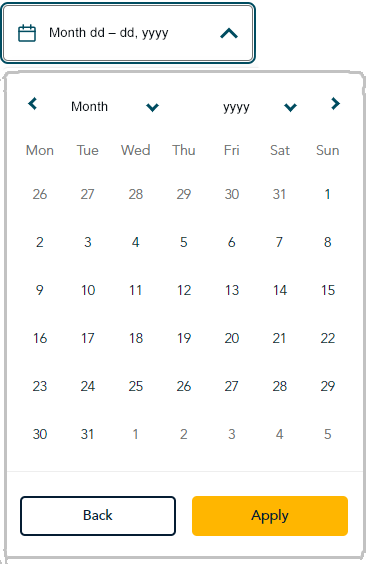Select day 1 on first Sunday
This screenshot has width=366, height=564.
pyautogui.click(x=328, y=194)
